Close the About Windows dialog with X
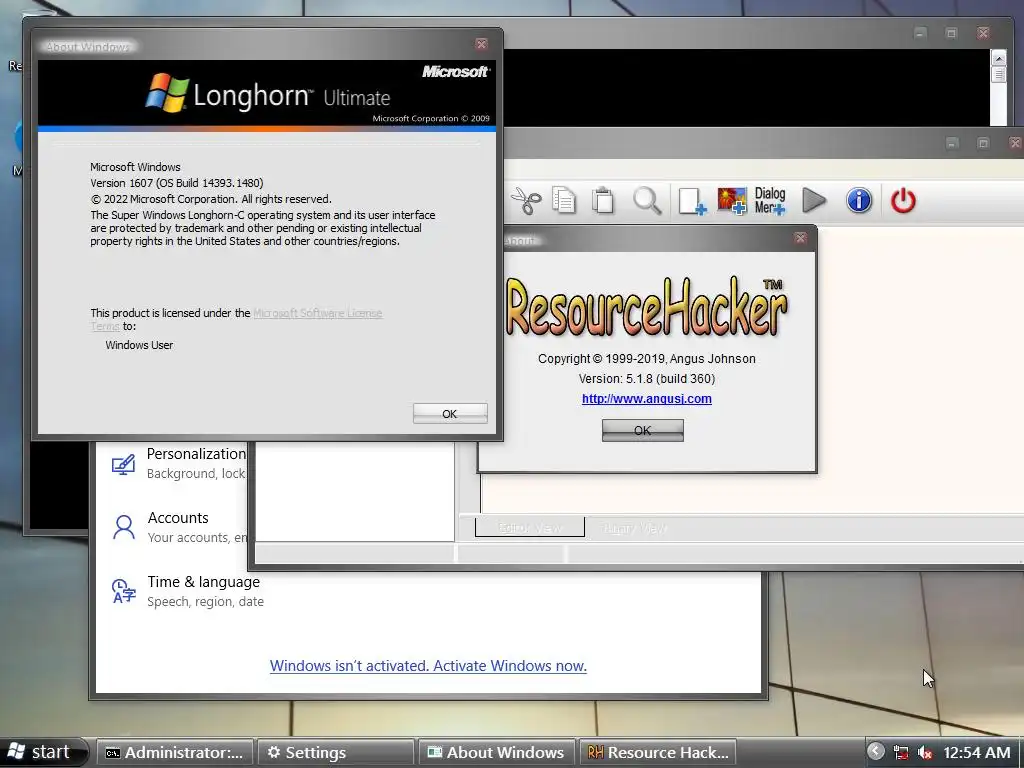Image resolution: width=1024 pixels, height=768 pixels. pos(481,44)
